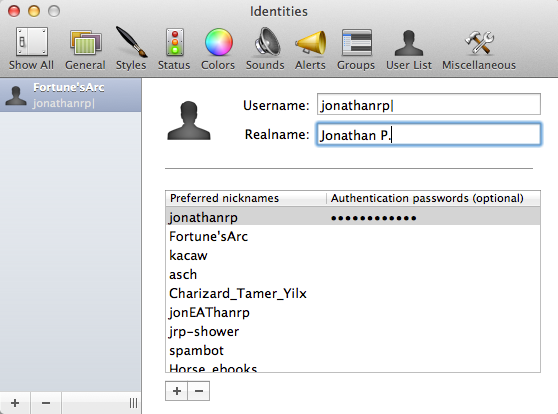This screenshot has width=558, height=414.
Task: Open Alerts megaphone preferences
Action: (x=310, y=49)
